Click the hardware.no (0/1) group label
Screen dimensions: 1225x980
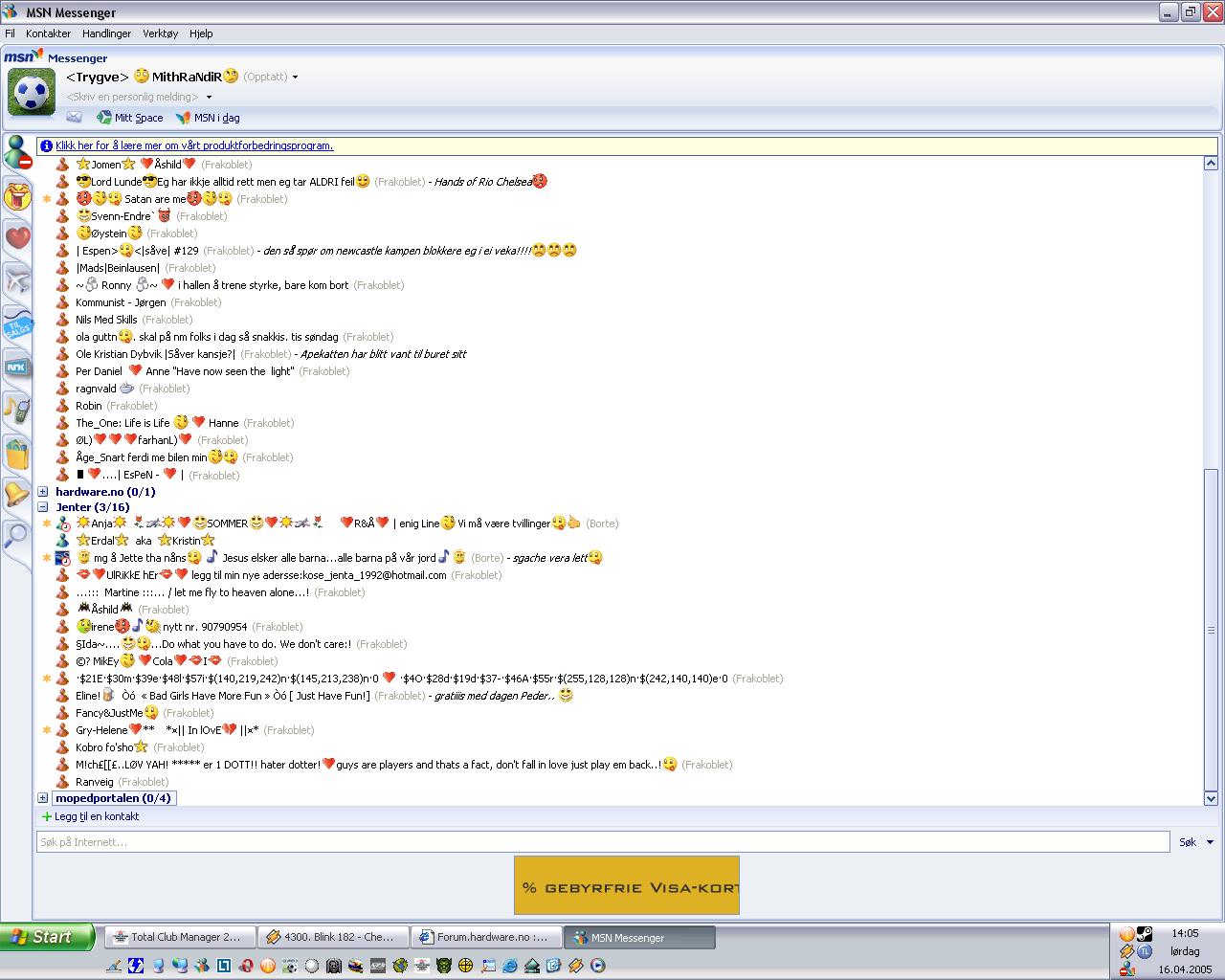[x=105, y=492]
